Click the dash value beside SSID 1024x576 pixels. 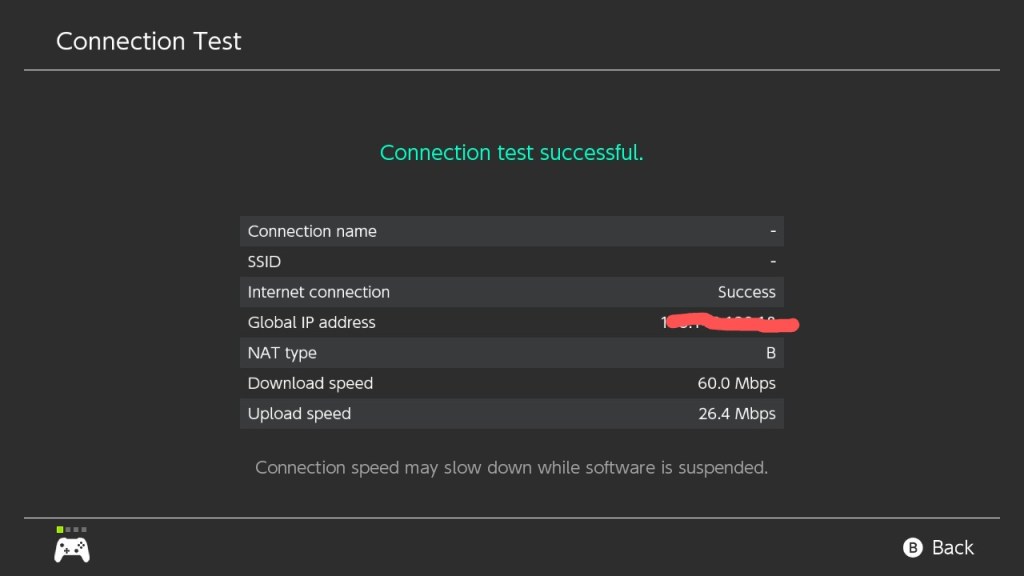tap(772, 262)
